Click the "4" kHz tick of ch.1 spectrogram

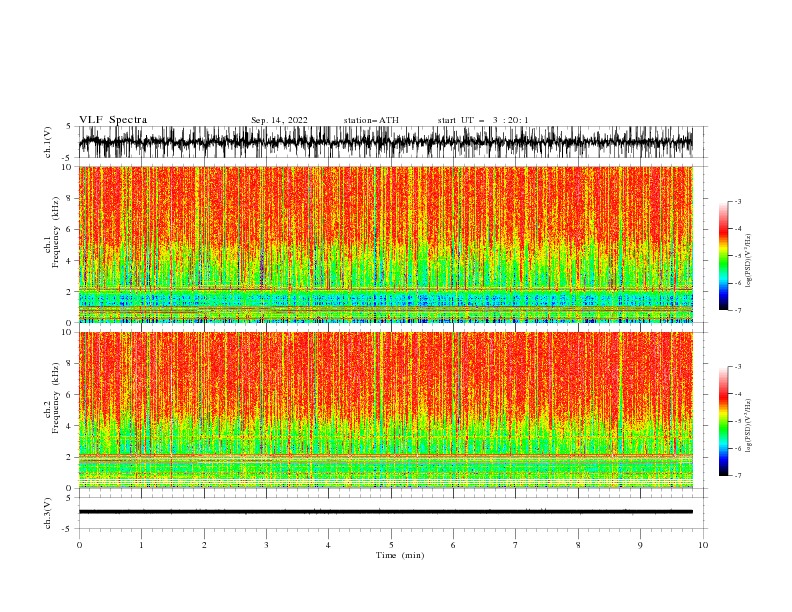pos(70,261)
